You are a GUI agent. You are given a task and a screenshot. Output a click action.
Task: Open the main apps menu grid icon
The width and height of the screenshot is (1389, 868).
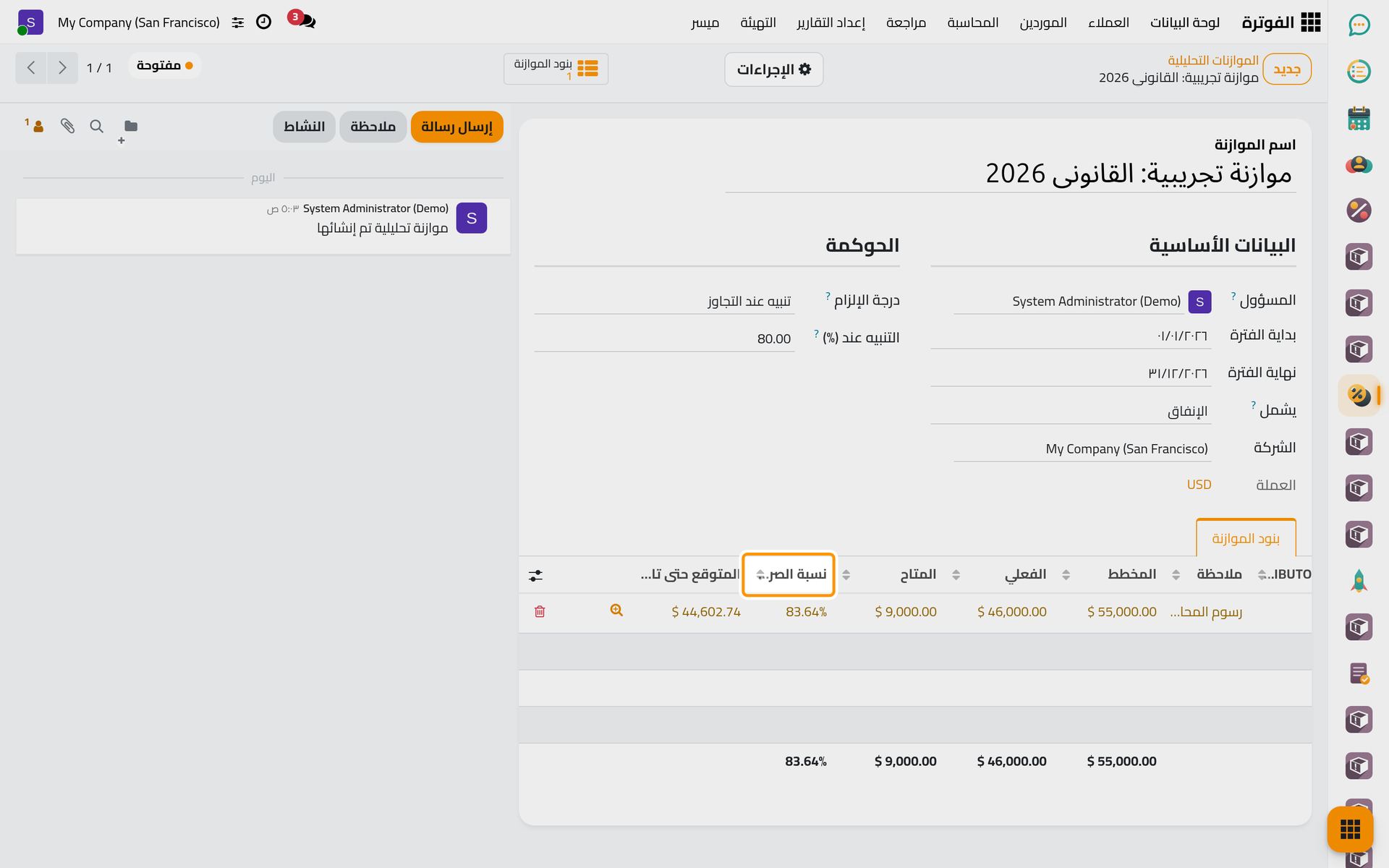1310,22
